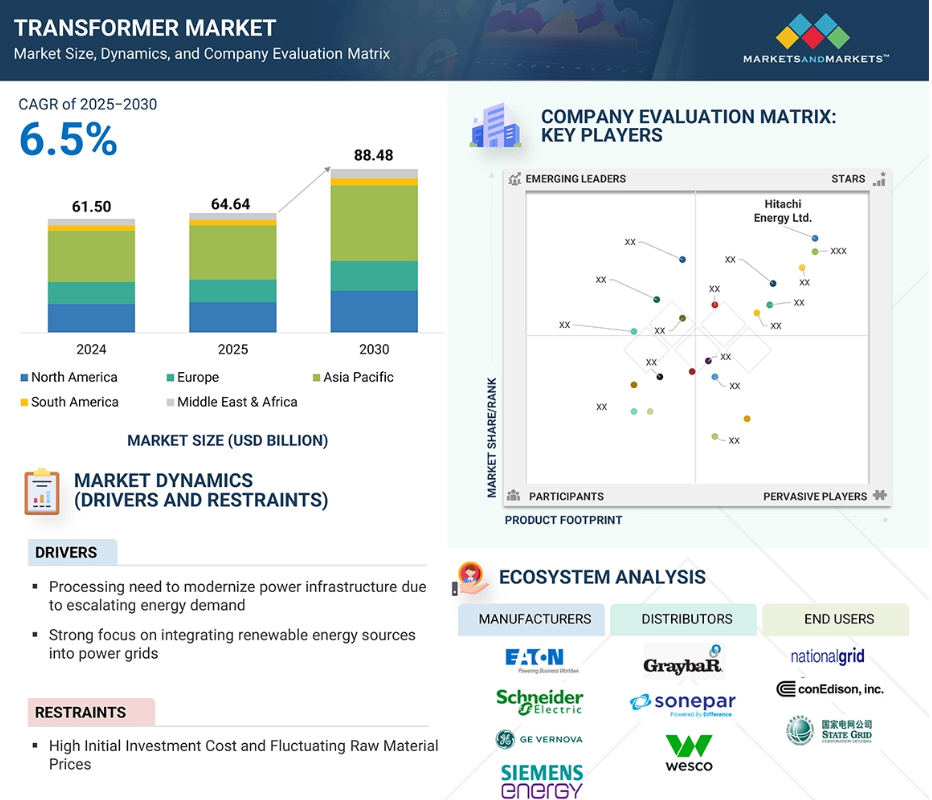Click the State Grid logo
Screen dimensions: 932x800
829,730
